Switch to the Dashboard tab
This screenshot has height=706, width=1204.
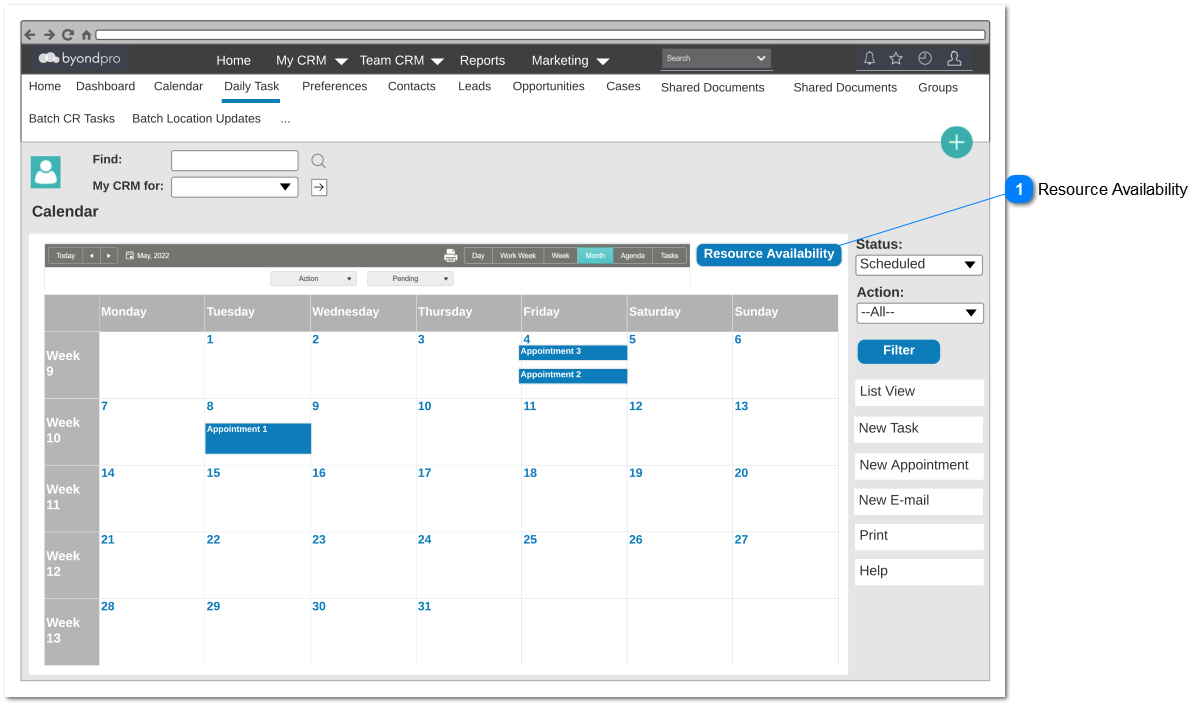click(x=105, y=87)
